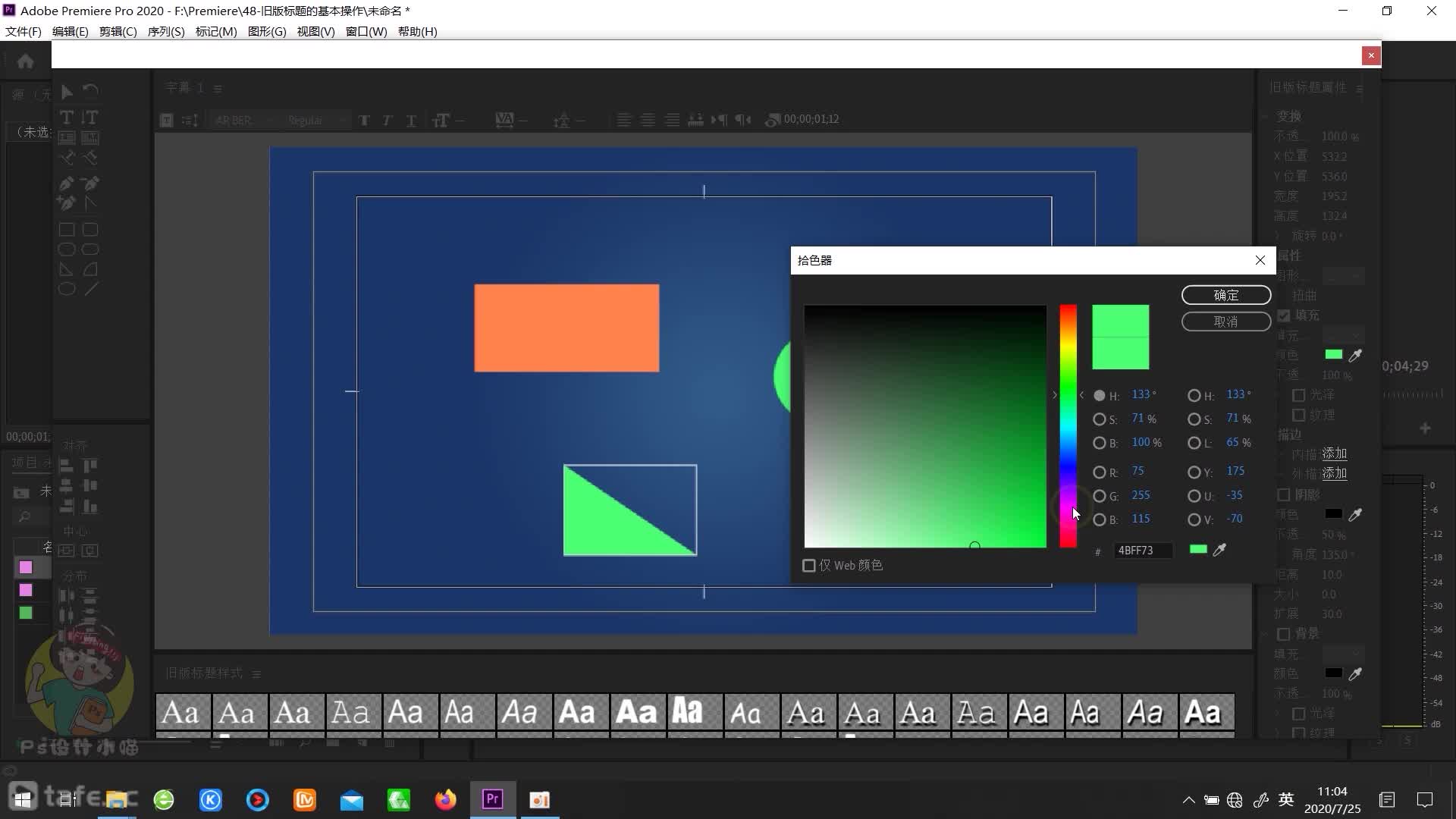Select the Add Anchor Point tool
The image size is (1456, 819).
coord(67,203)
